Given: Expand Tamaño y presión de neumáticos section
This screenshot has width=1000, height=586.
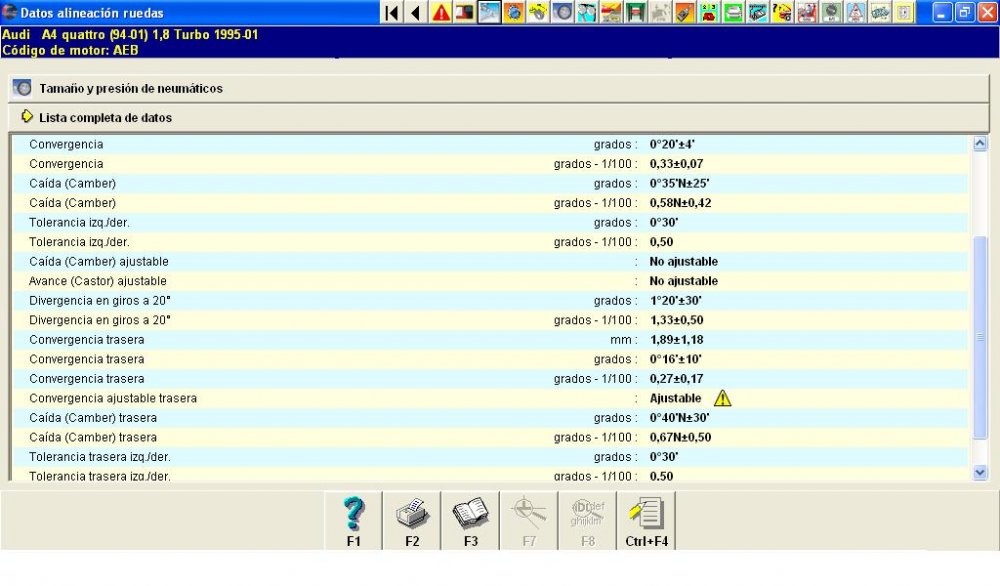Looking at the screenshot, I should click(x=130, y=88).
